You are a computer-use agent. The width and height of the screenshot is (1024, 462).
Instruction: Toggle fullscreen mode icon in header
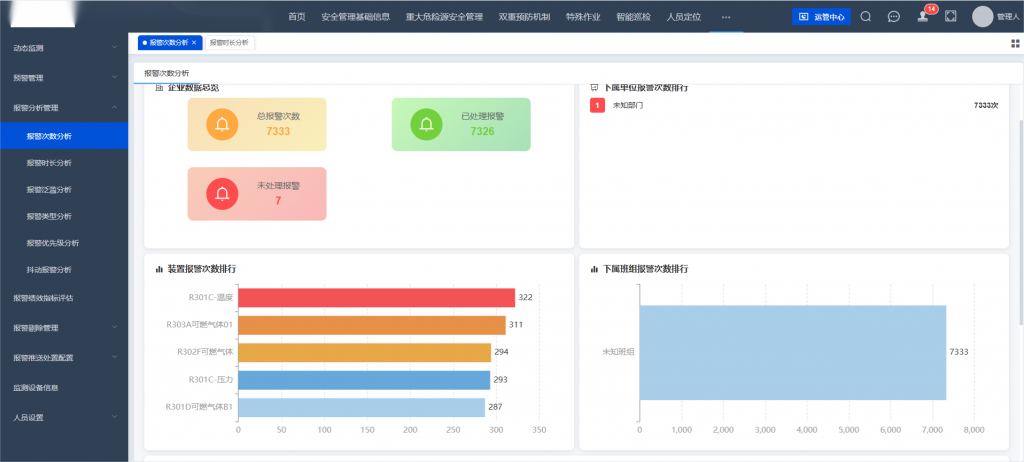951,17
